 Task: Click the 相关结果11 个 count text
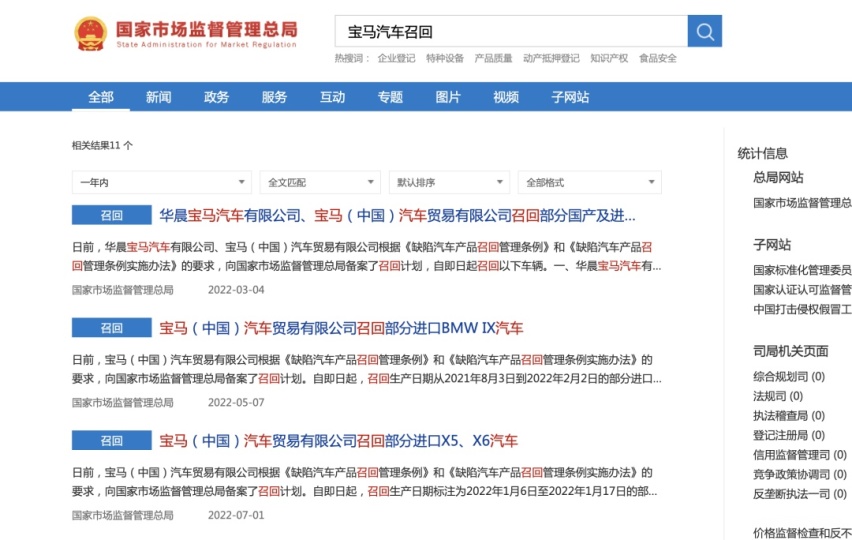pos(102,145)
